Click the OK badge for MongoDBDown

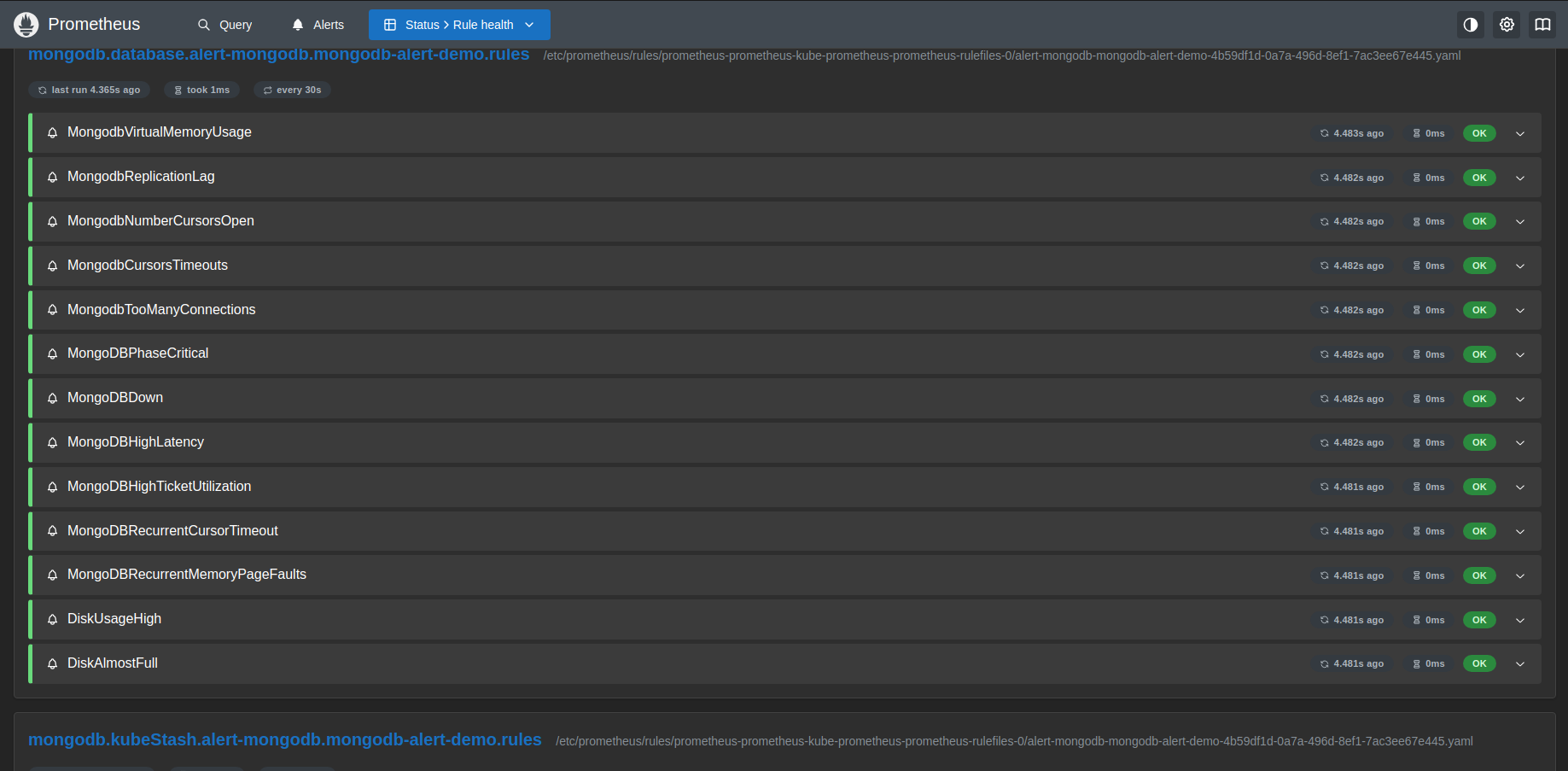tap(1479, 399)
